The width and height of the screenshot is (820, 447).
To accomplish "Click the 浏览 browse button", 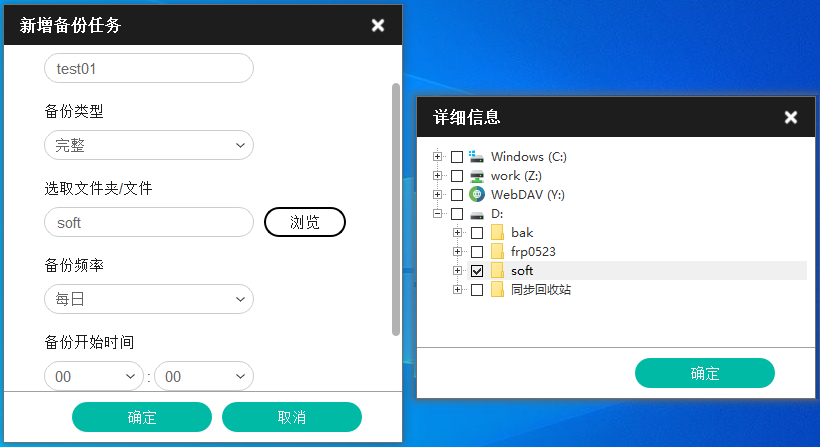I will click(x=305, y=222).
